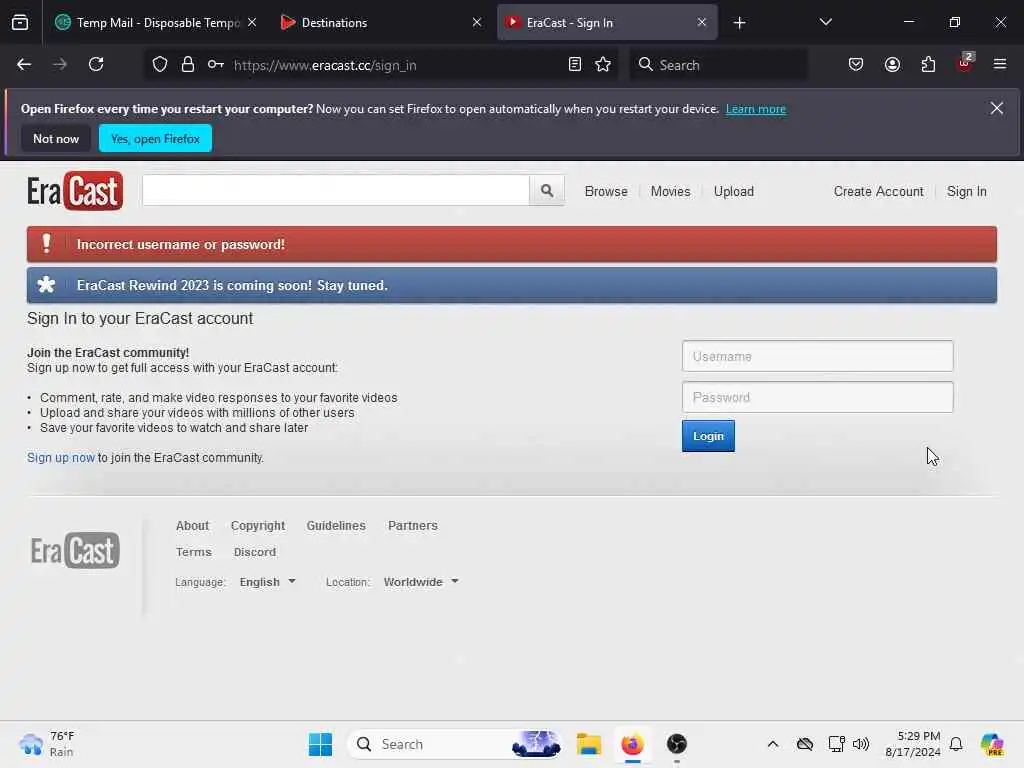Bookmark this page with star icon
1024x768 pixels.
pos(603,65)
